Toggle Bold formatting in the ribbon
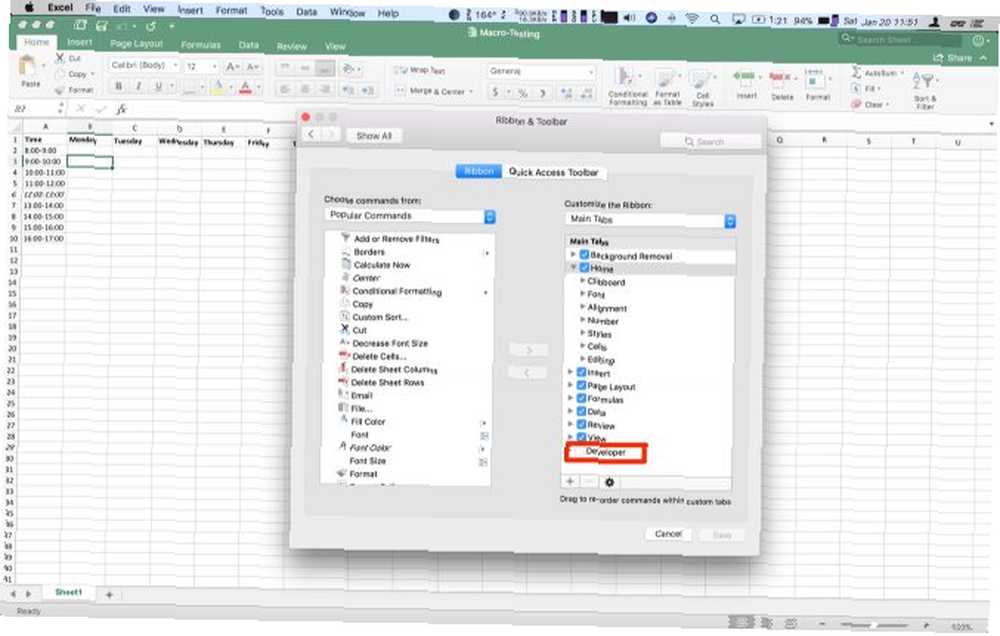 point(119,86)
